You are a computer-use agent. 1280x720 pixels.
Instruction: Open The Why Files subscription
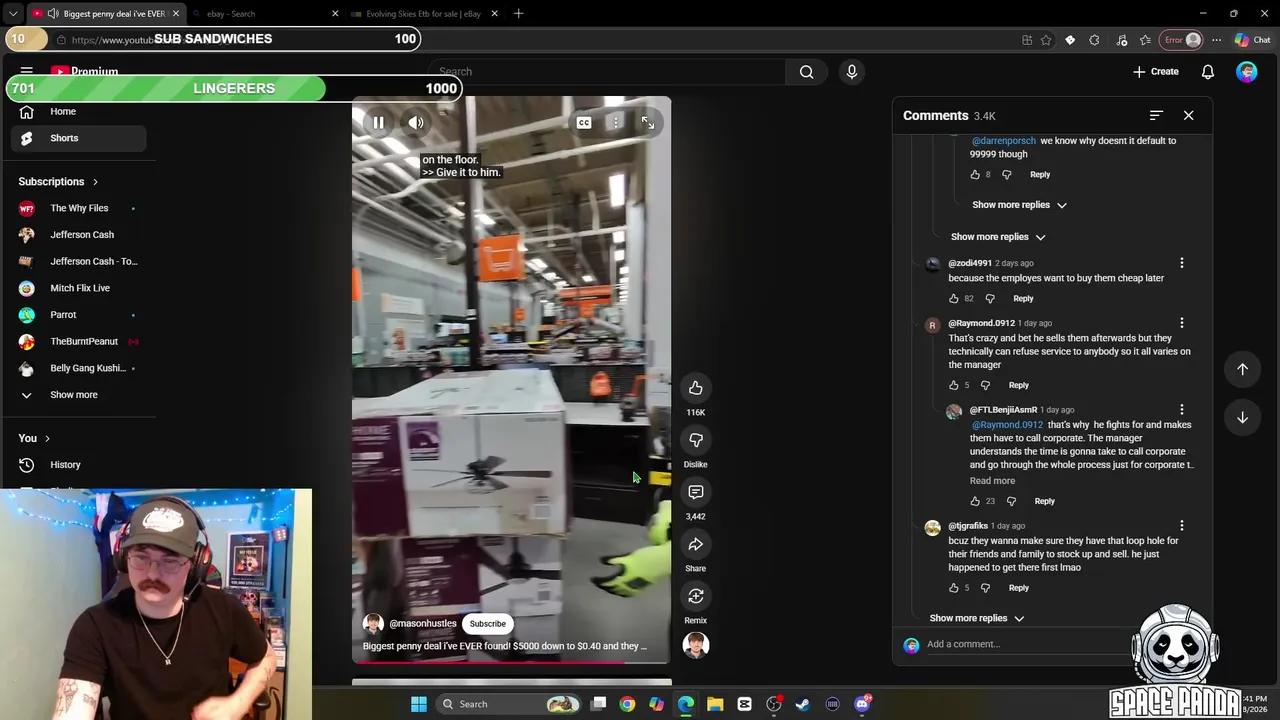click(78, 208)
